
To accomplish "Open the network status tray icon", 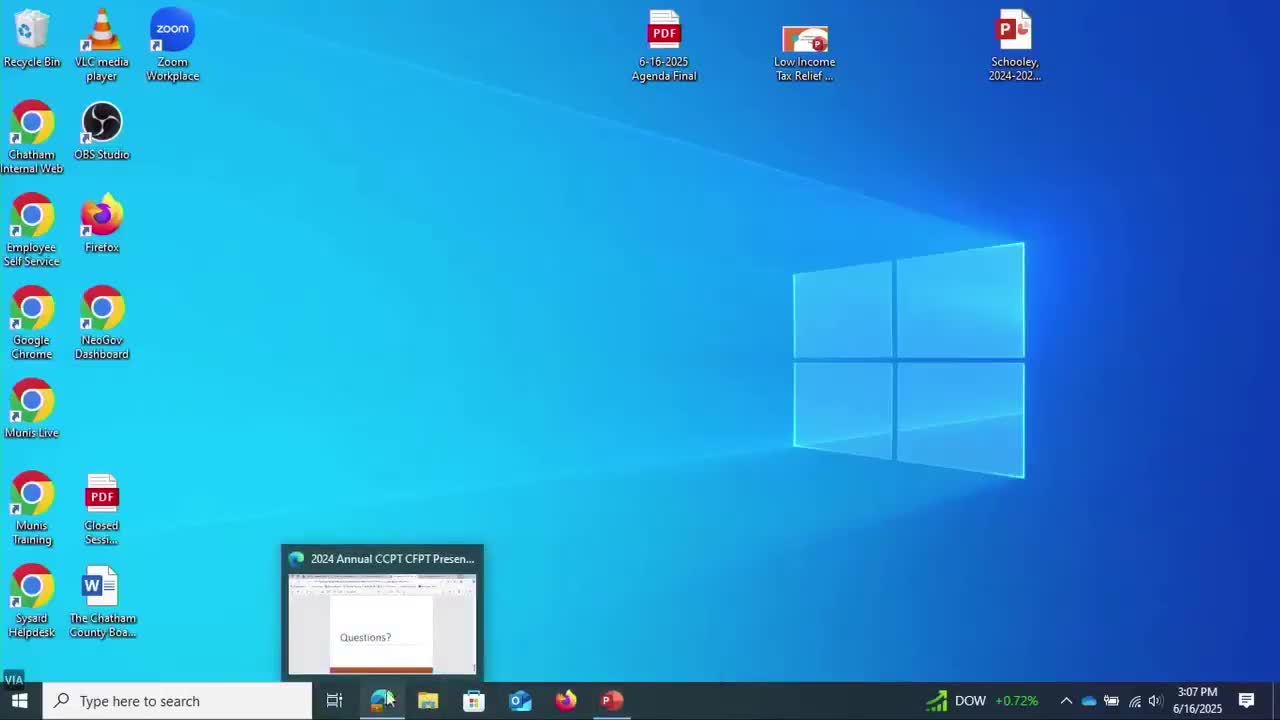I will click(x=1134, y=701).
